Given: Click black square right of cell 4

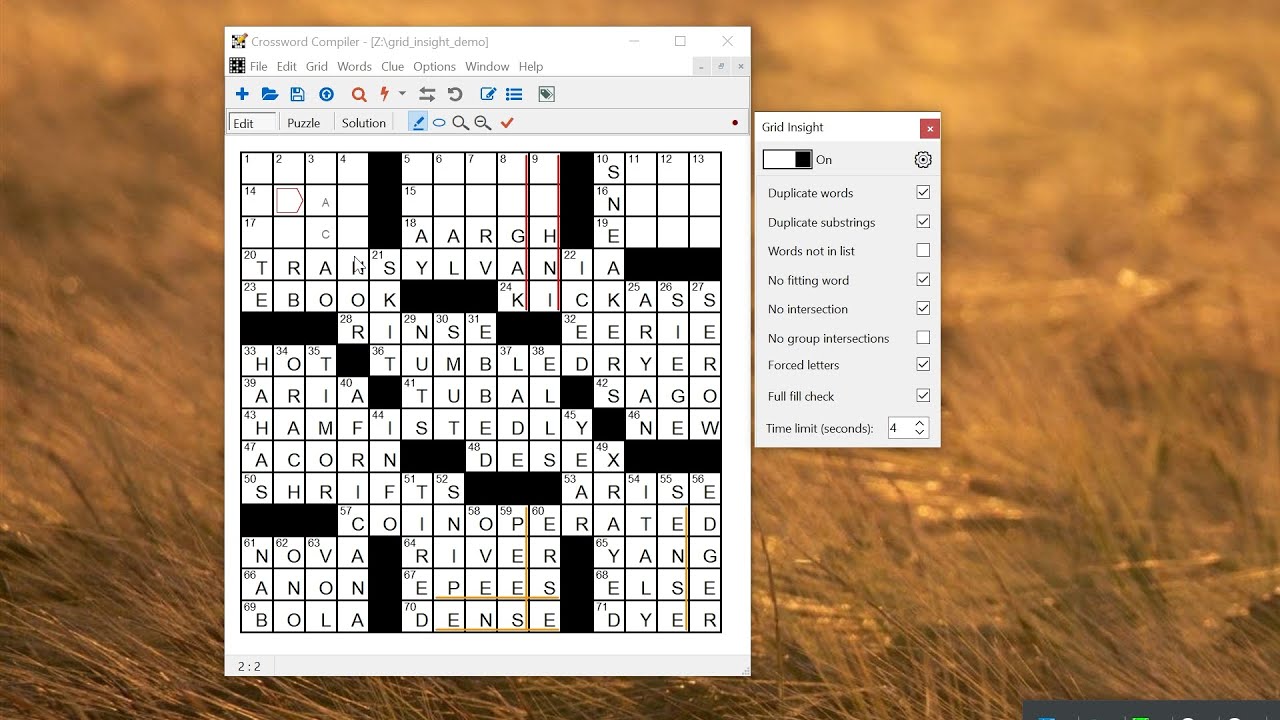Looking at the screenshot, I should [x=385, y=168].
